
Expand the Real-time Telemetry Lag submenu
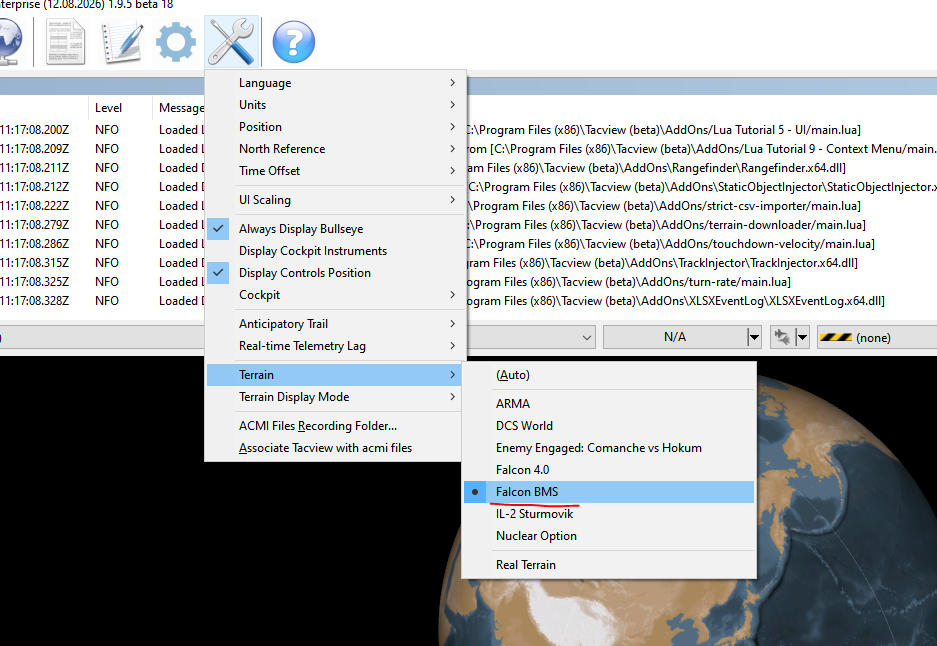(335, 346)
